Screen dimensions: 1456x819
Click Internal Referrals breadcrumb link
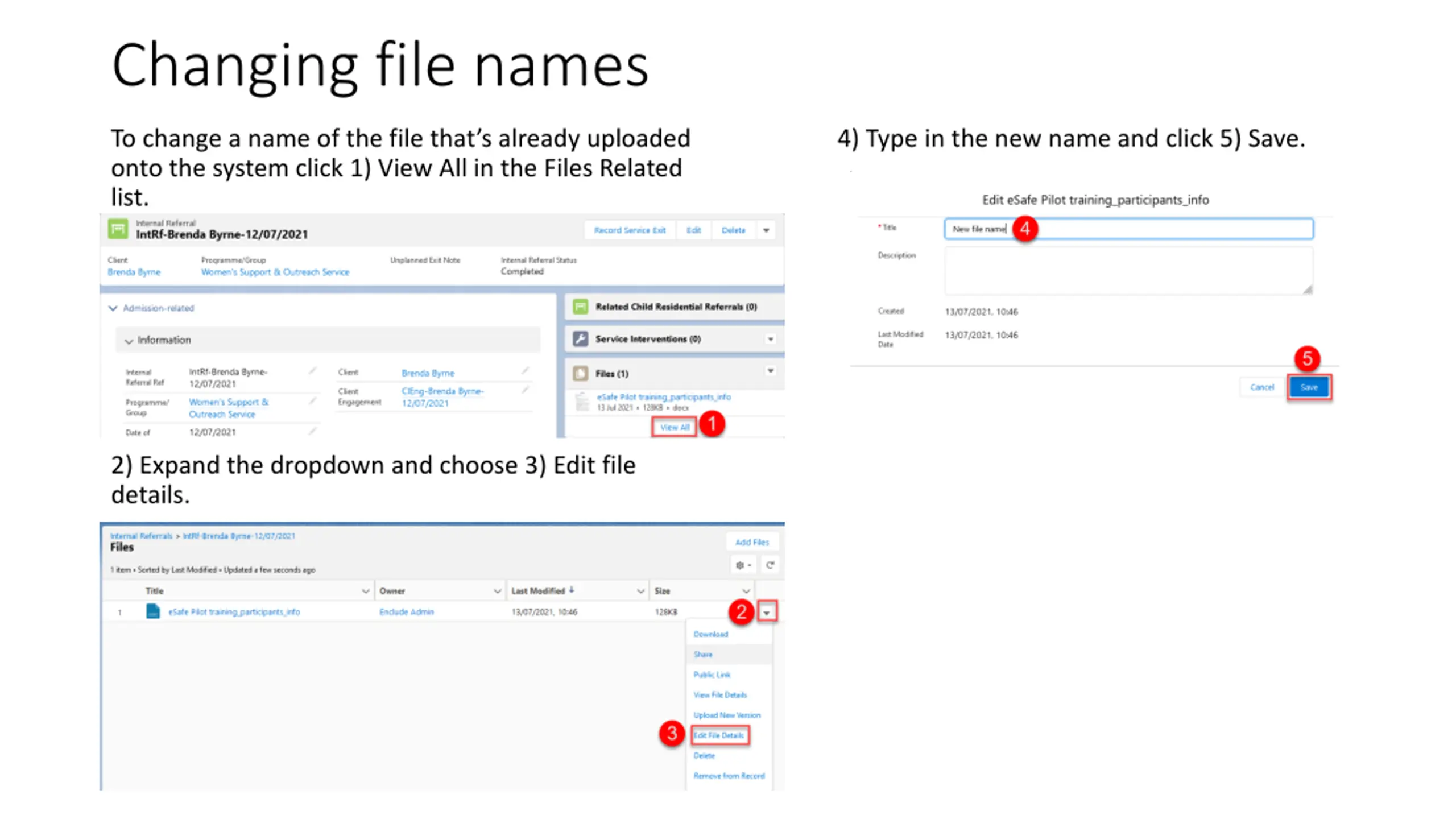(141, 536)
